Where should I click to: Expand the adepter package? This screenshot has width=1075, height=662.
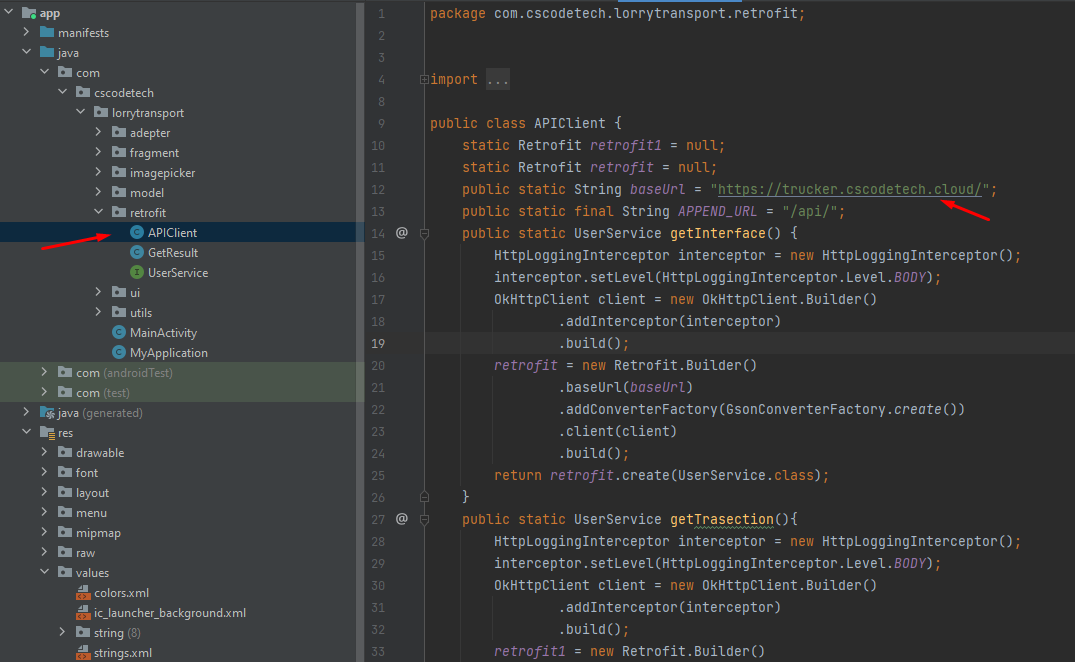click(99, 133)
